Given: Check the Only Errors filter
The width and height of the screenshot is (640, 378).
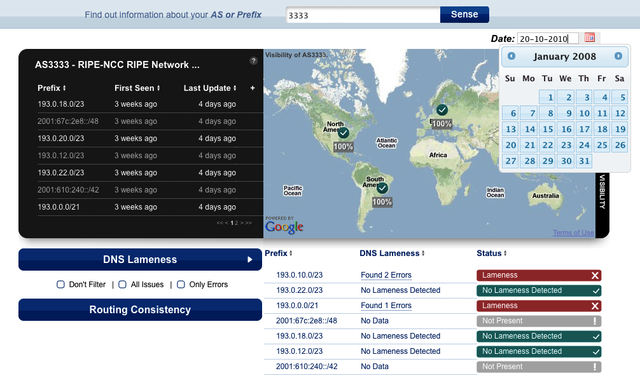Looking at the screenshot, I should tap(181, 285).
